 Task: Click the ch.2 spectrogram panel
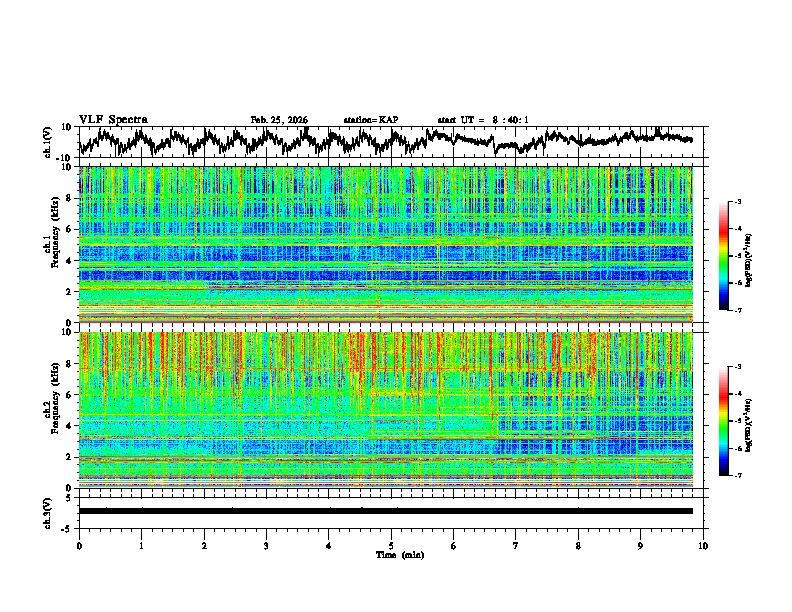[385, 410]
